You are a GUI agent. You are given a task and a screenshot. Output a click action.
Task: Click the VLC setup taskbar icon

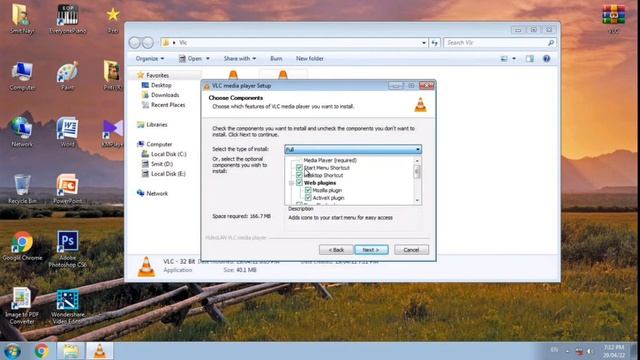(x=100, y=351)
